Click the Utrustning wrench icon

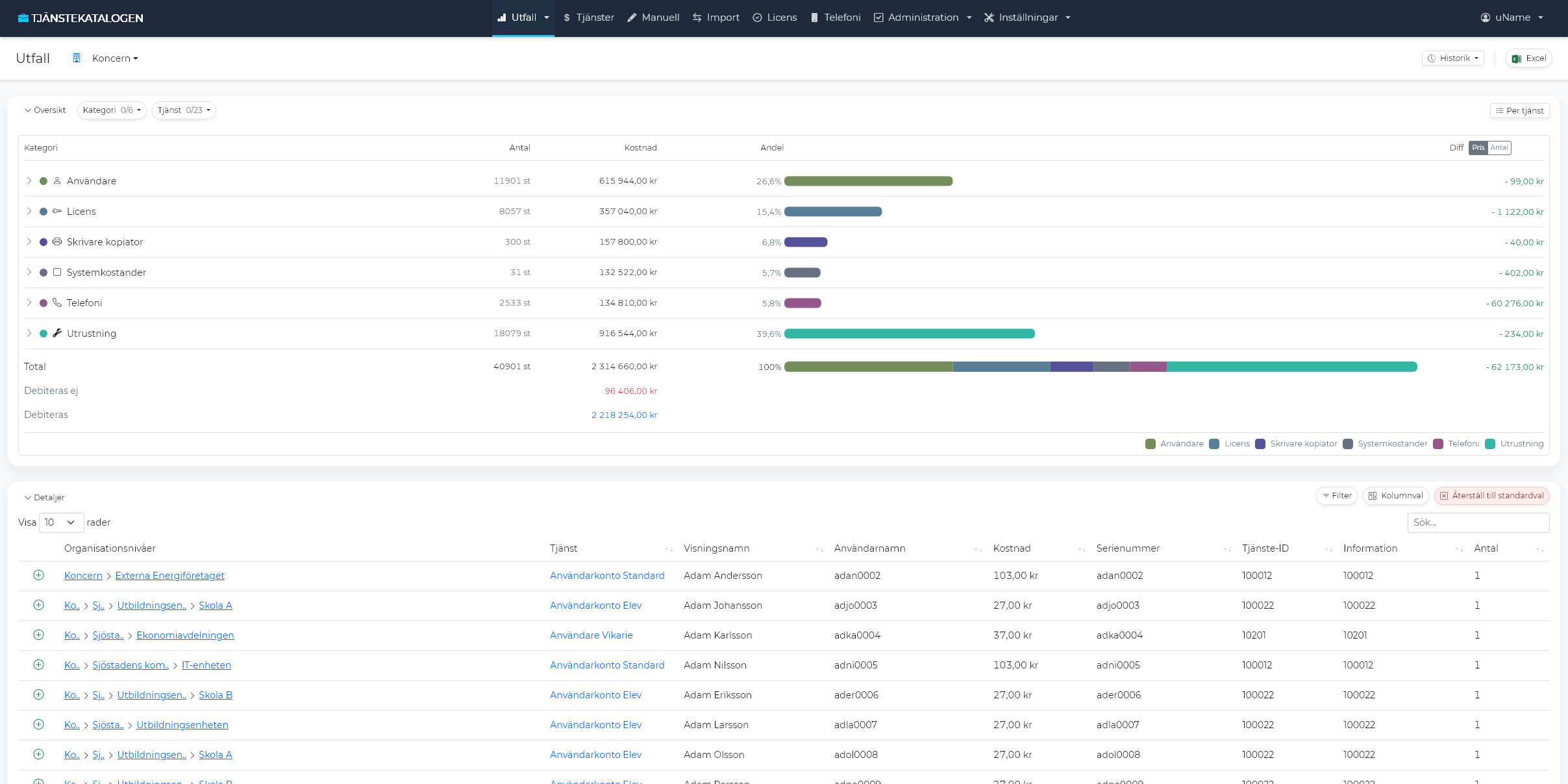(x=57, y=334)
